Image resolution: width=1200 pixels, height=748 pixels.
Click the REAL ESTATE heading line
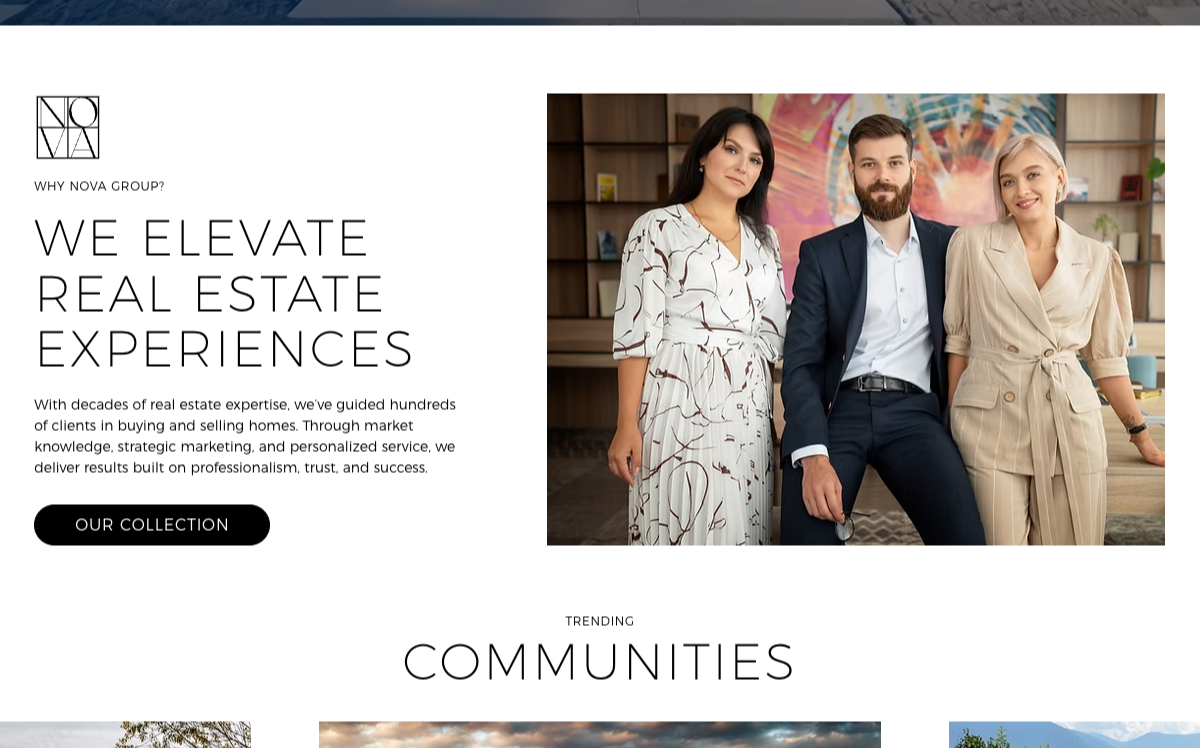[210, 294]
